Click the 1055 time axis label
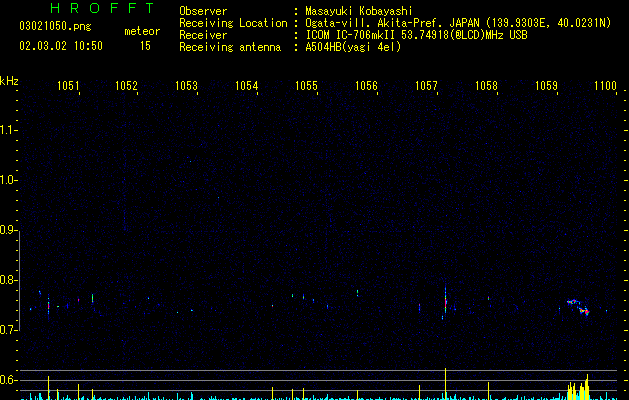 pos(306,86)
